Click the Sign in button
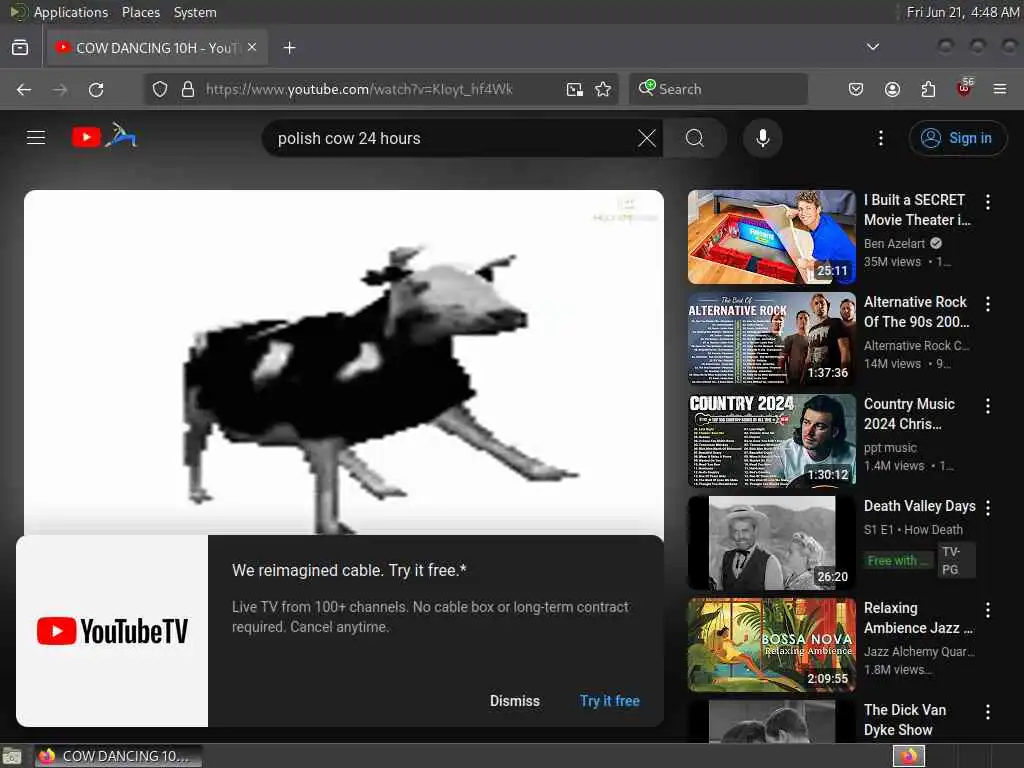 [957, 138]
